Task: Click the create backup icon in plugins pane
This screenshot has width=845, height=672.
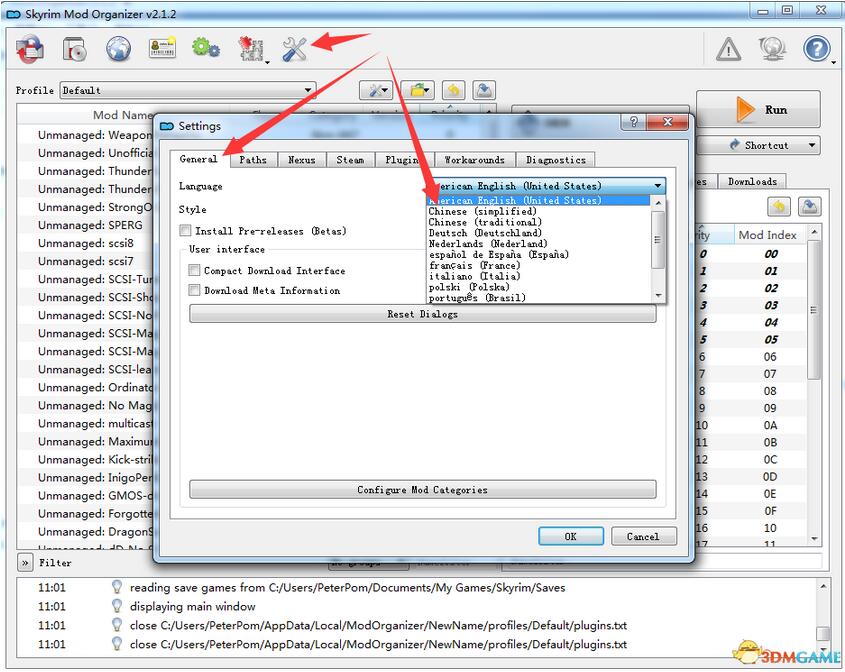Action: (x=809, y=206)
